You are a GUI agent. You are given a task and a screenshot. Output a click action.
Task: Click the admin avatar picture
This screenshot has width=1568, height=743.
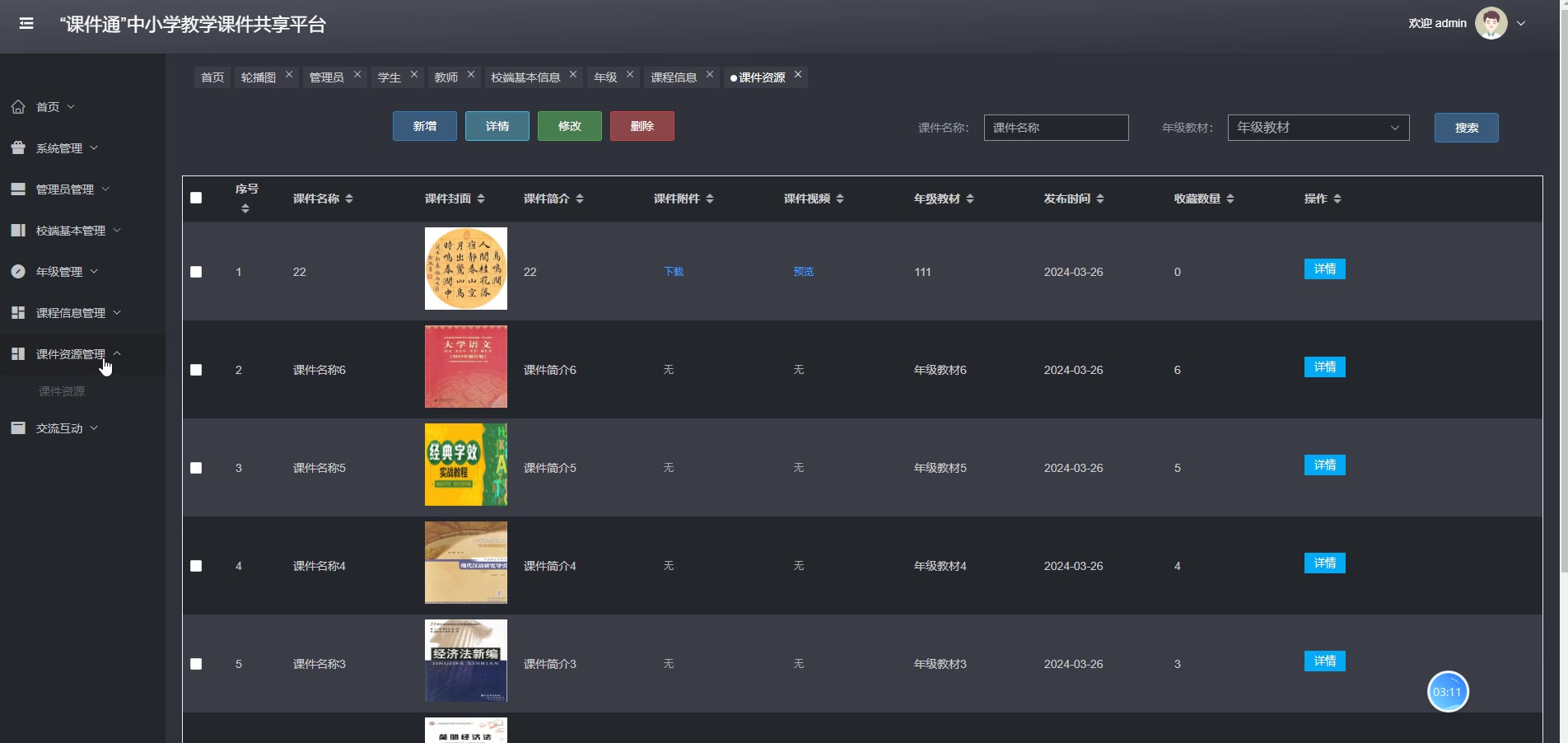tap(1491, 24)
